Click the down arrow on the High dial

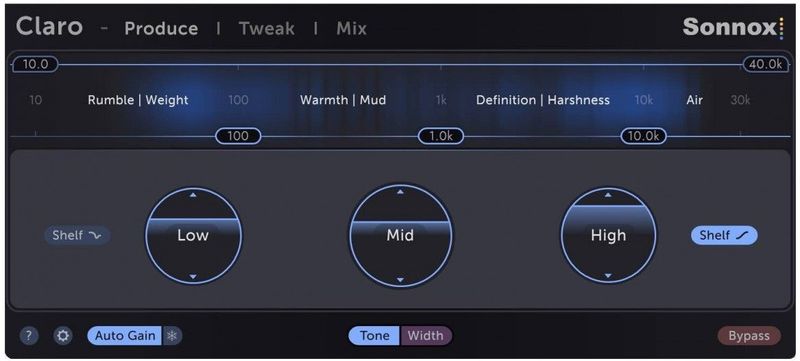click(x=608, y=276)
